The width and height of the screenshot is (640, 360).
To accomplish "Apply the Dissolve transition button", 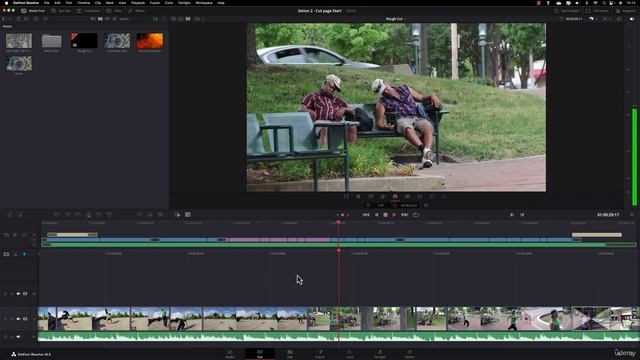I will coord(149,214).
